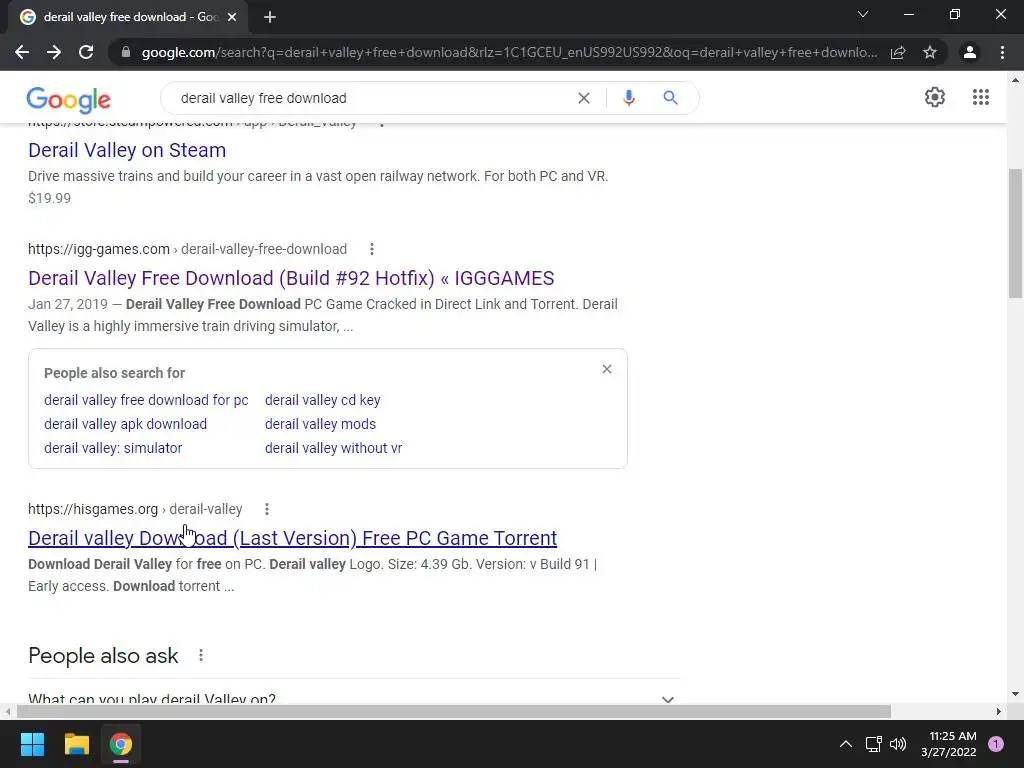Image resolution: width=1024 pixels, height=768 pixels.
Task: Open the volume speaker icon in tray
Action: [x=898, y=744]
